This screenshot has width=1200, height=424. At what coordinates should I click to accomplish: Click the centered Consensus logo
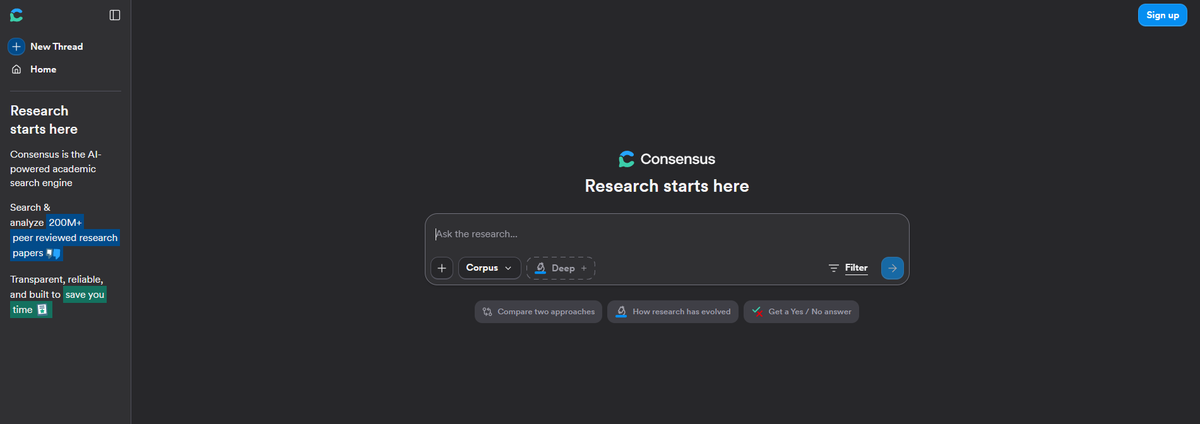click(x=666, y=159)
